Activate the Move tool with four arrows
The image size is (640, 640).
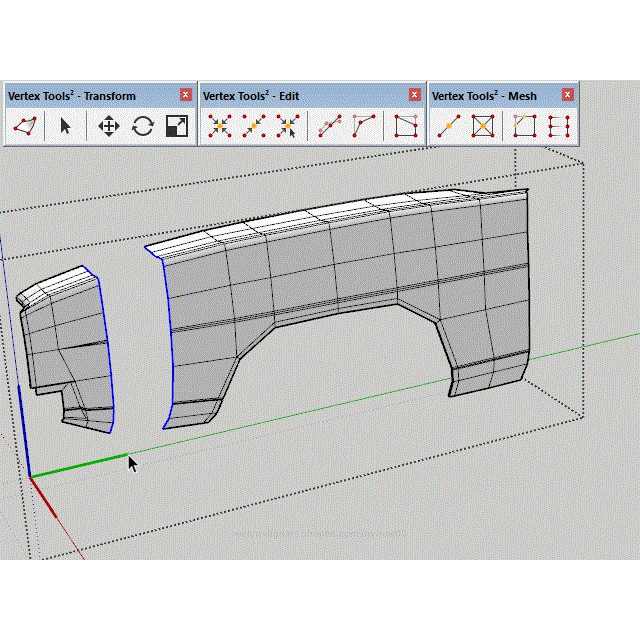pyautogui.click(x=109, y=126)
